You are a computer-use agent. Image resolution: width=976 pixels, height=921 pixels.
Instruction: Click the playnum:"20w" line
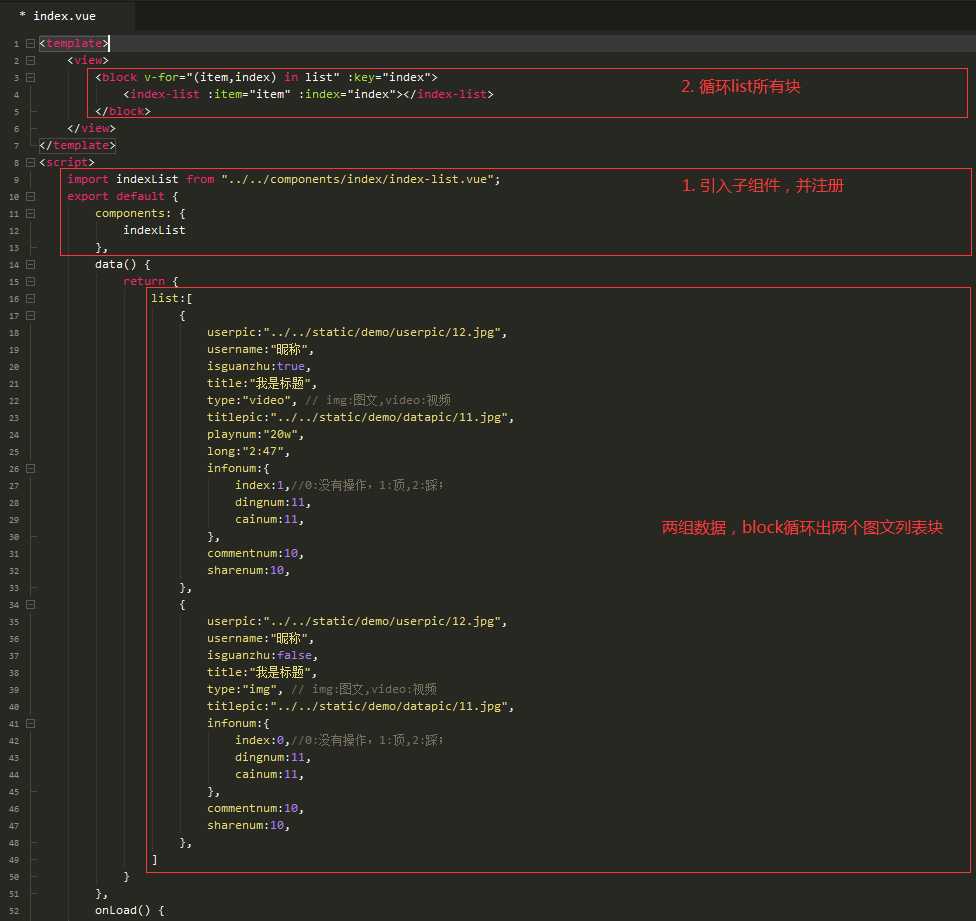tap(255, 434)
